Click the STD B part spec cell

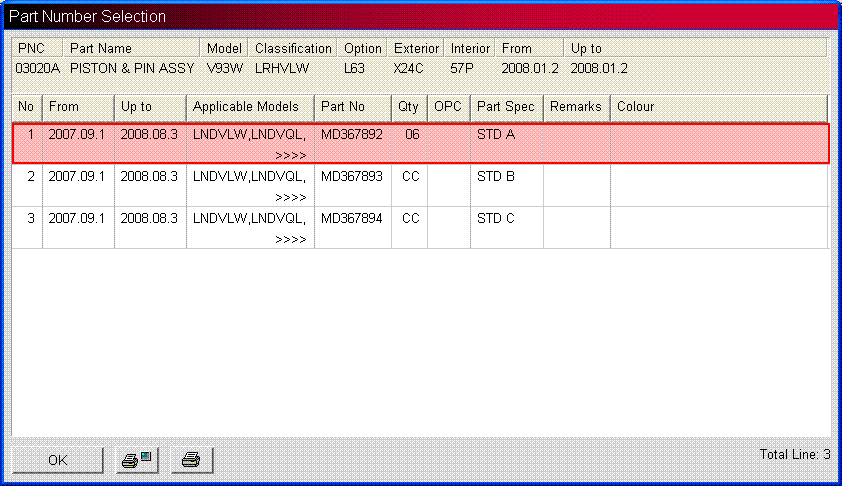tap(496, 177)
